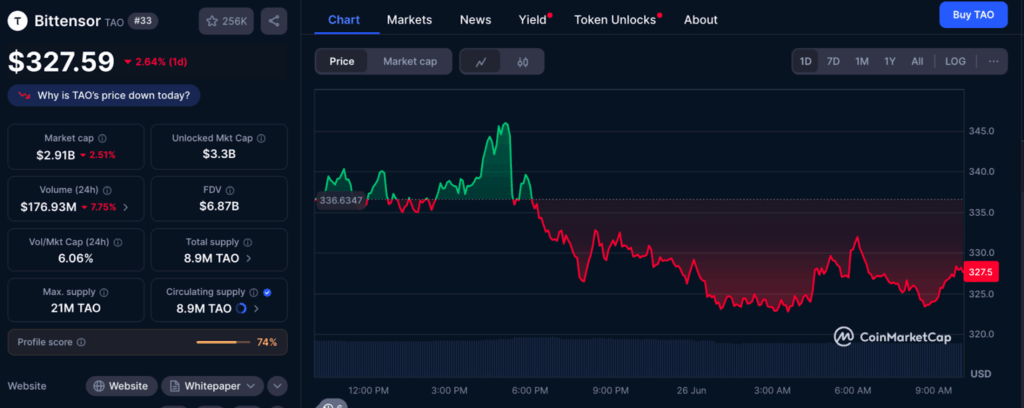Toggle LOG scale on chart
The width and height of the screenshot is (1024, 408).
[x=955, y=61]
